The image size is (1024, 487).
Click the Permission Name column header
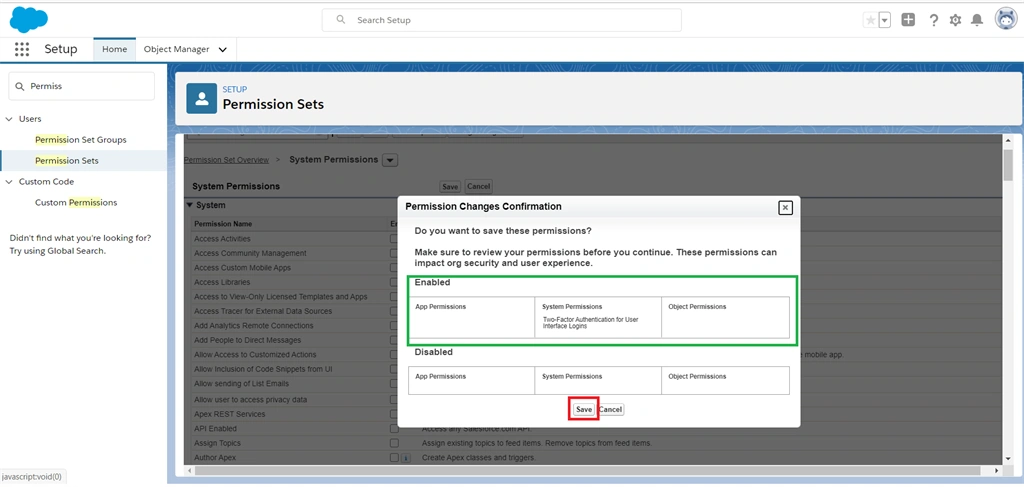(x=223, y=223)
